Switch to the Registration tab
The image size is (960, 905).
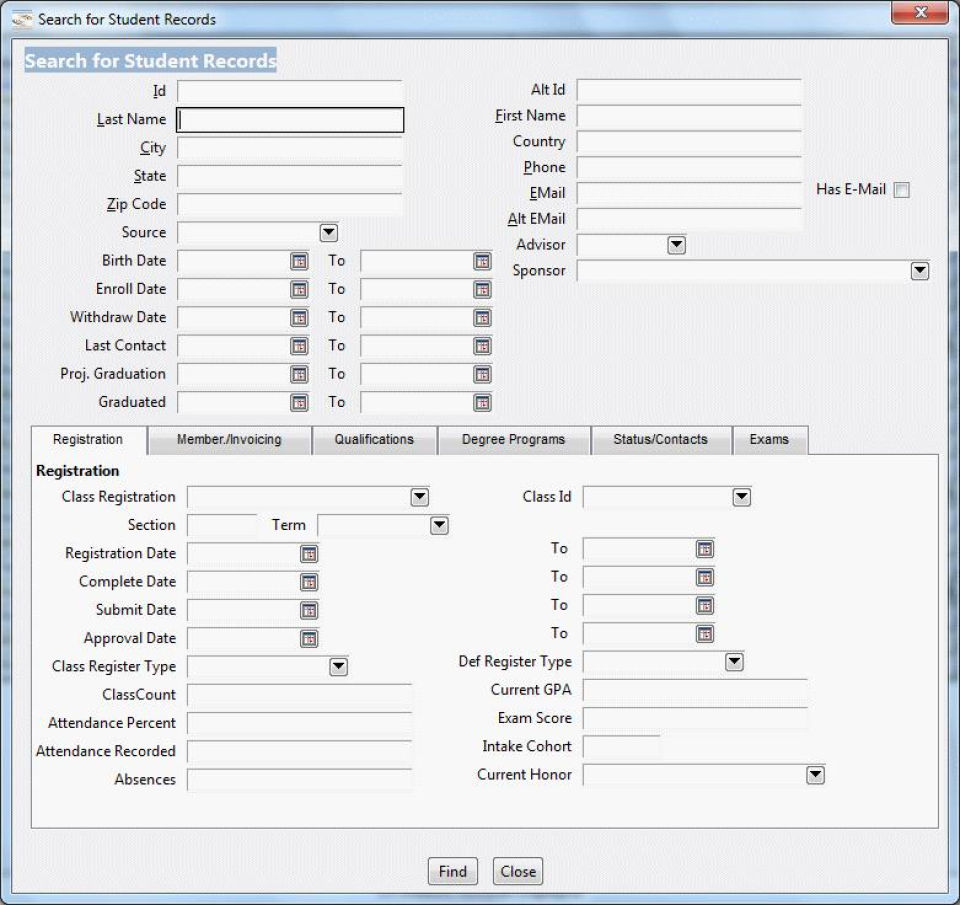(x=88, y=440)
